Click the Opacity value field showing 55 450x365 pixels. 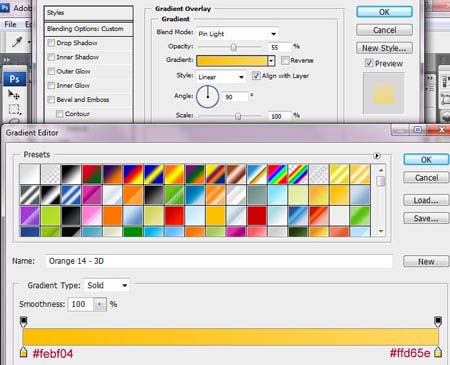[x=279, y=47]
